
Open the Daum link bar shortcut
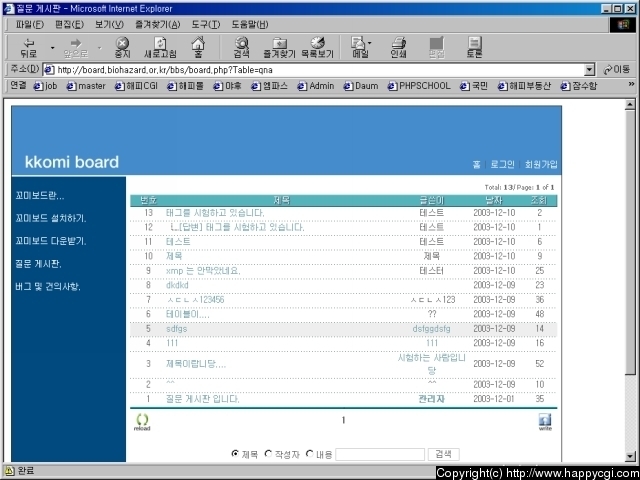coord(361,86)
